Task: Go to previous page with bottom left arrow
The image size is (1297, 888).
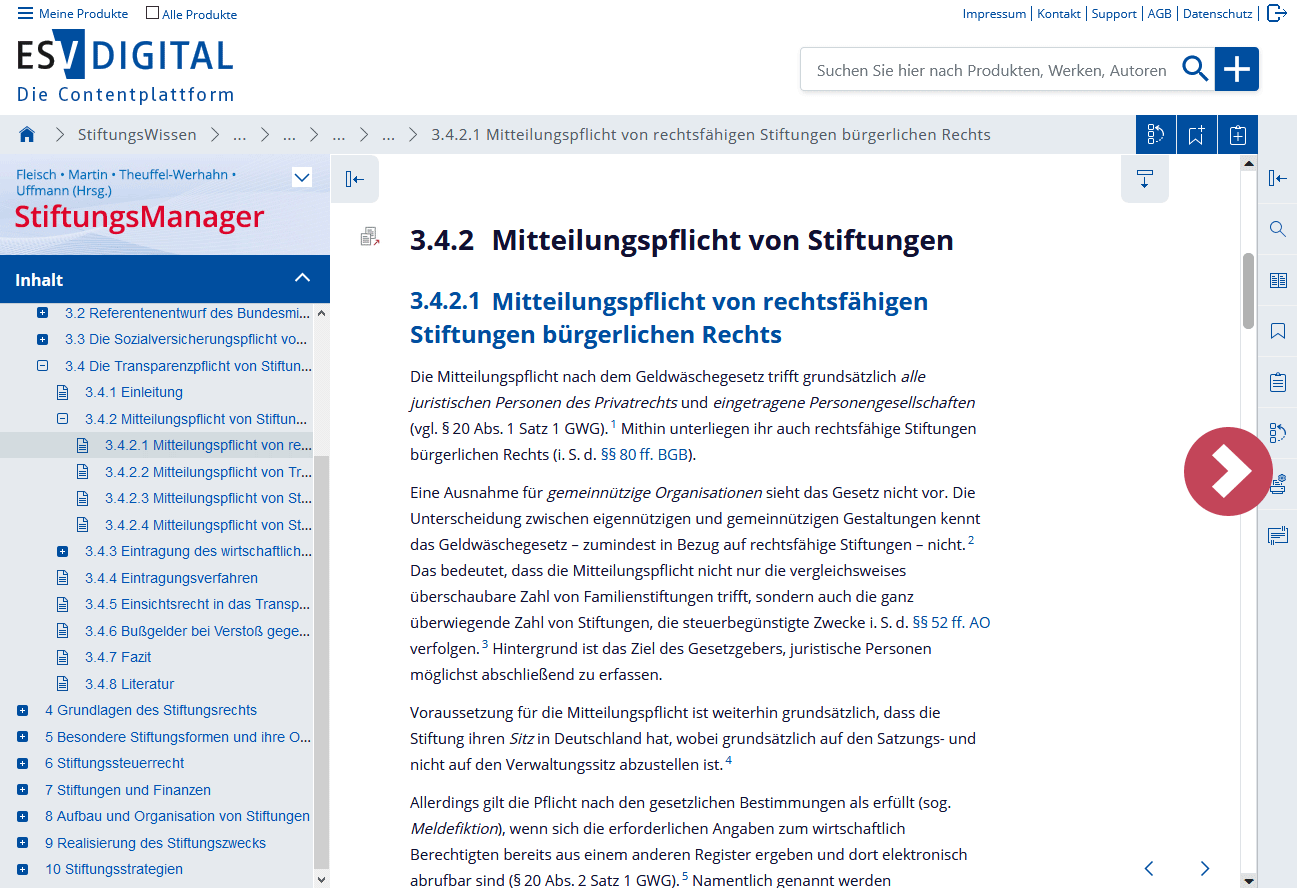Action: 1149,868
